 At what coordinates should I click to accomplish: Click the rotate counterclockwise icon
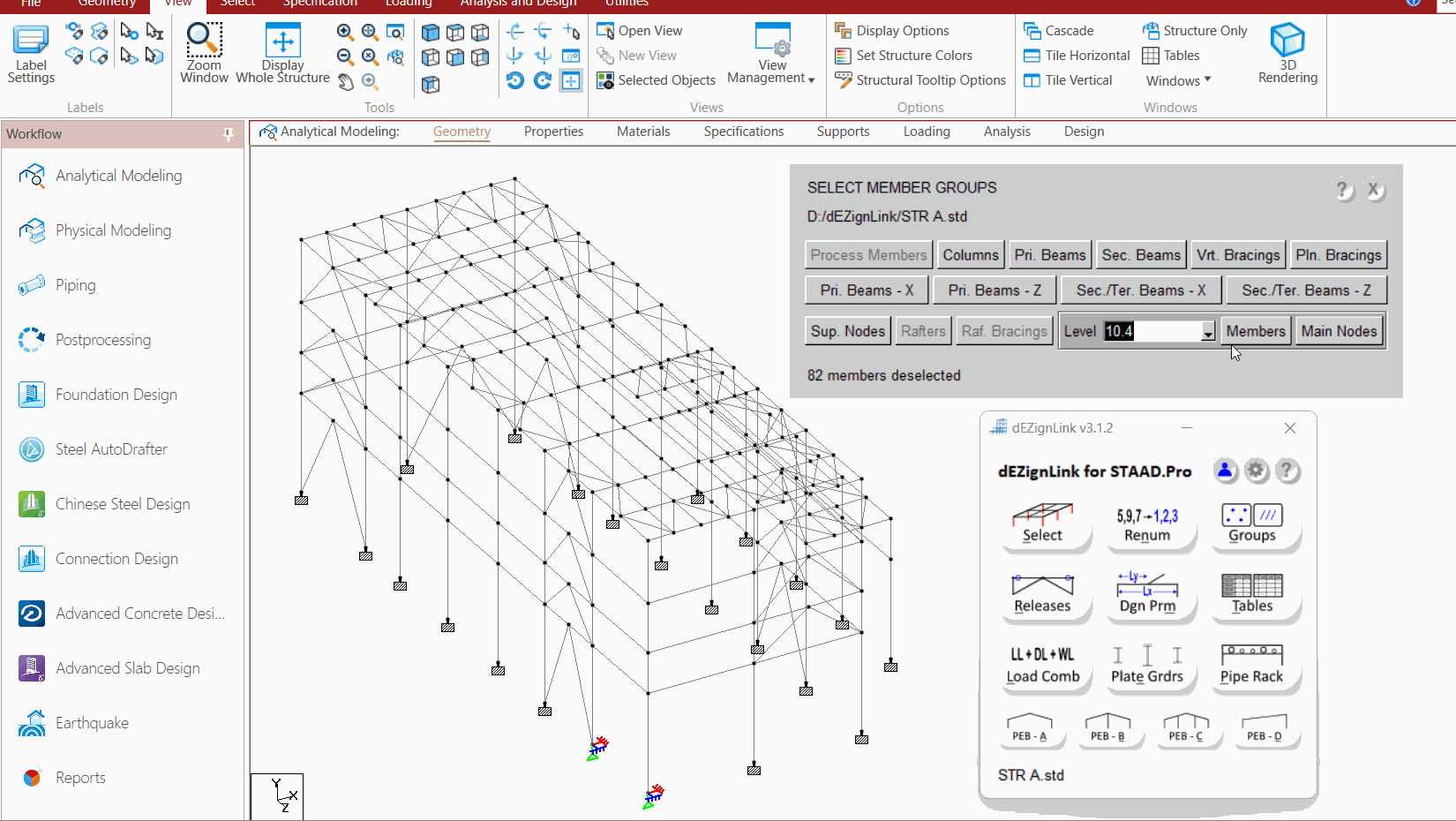(515, 81)
